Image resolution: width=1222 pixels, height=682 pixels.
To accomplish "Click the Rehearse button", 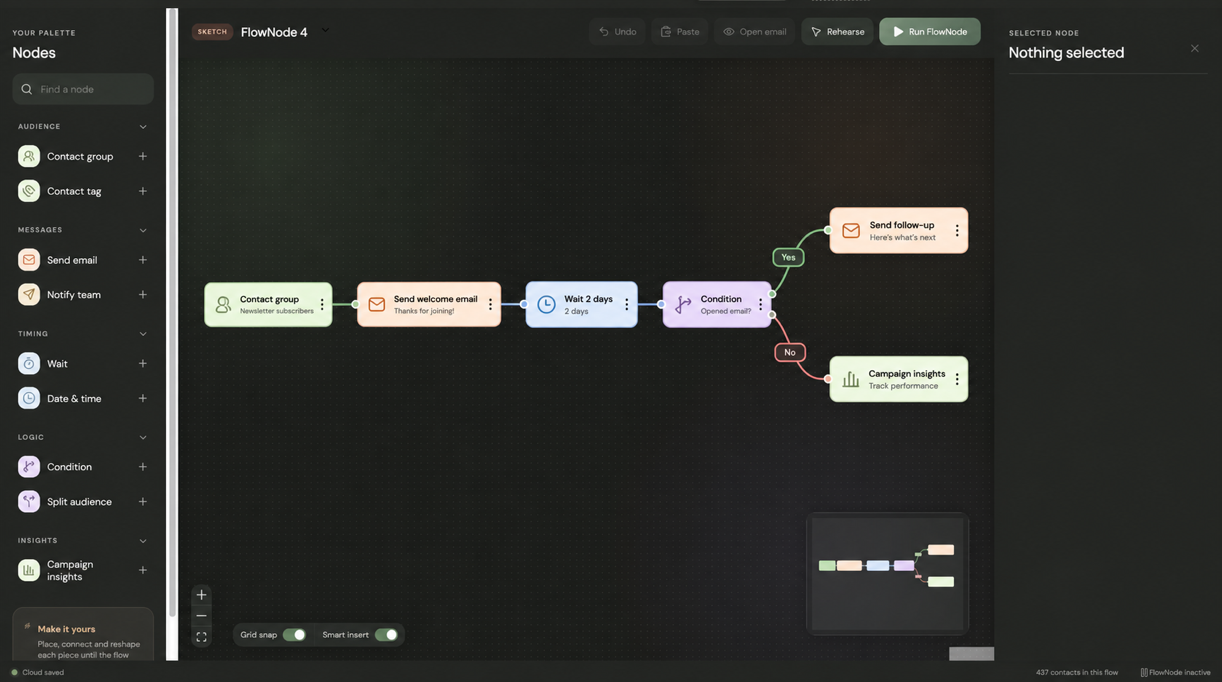I will [x=837, y=32].
